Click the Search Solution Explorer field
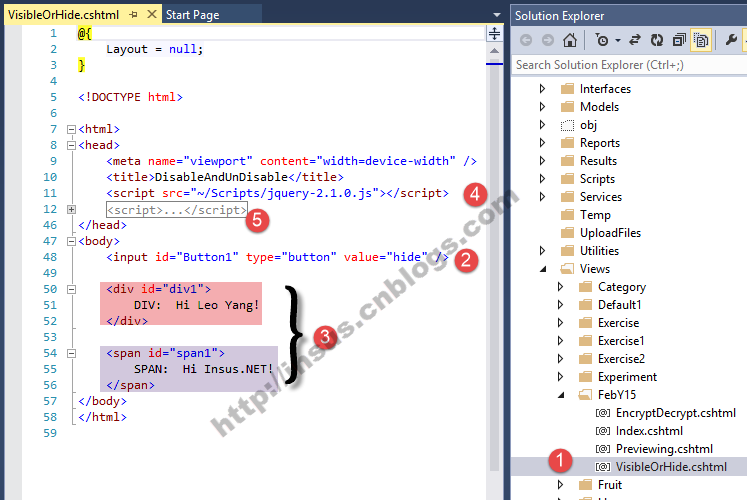The image size is (747, 500). click(x=629, y=65)
